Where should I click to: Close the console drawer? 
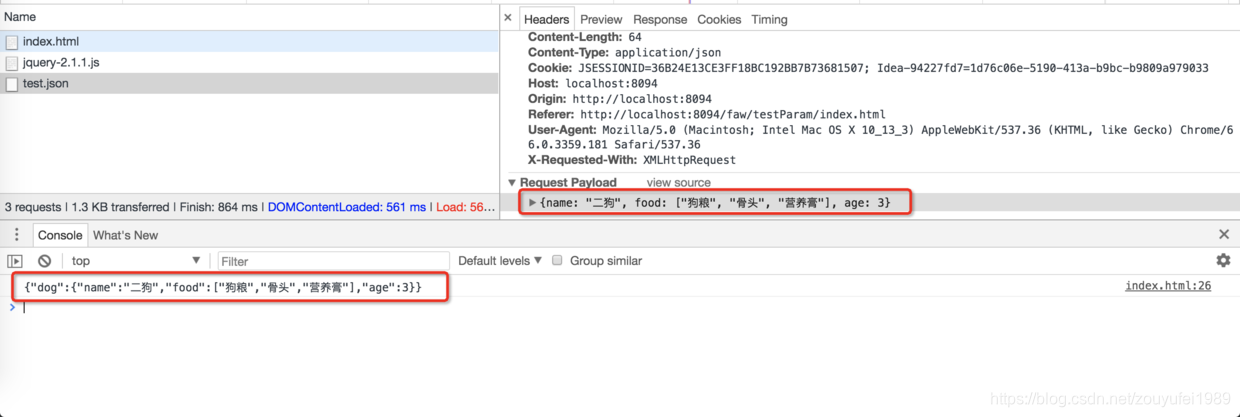(1224, 234)
